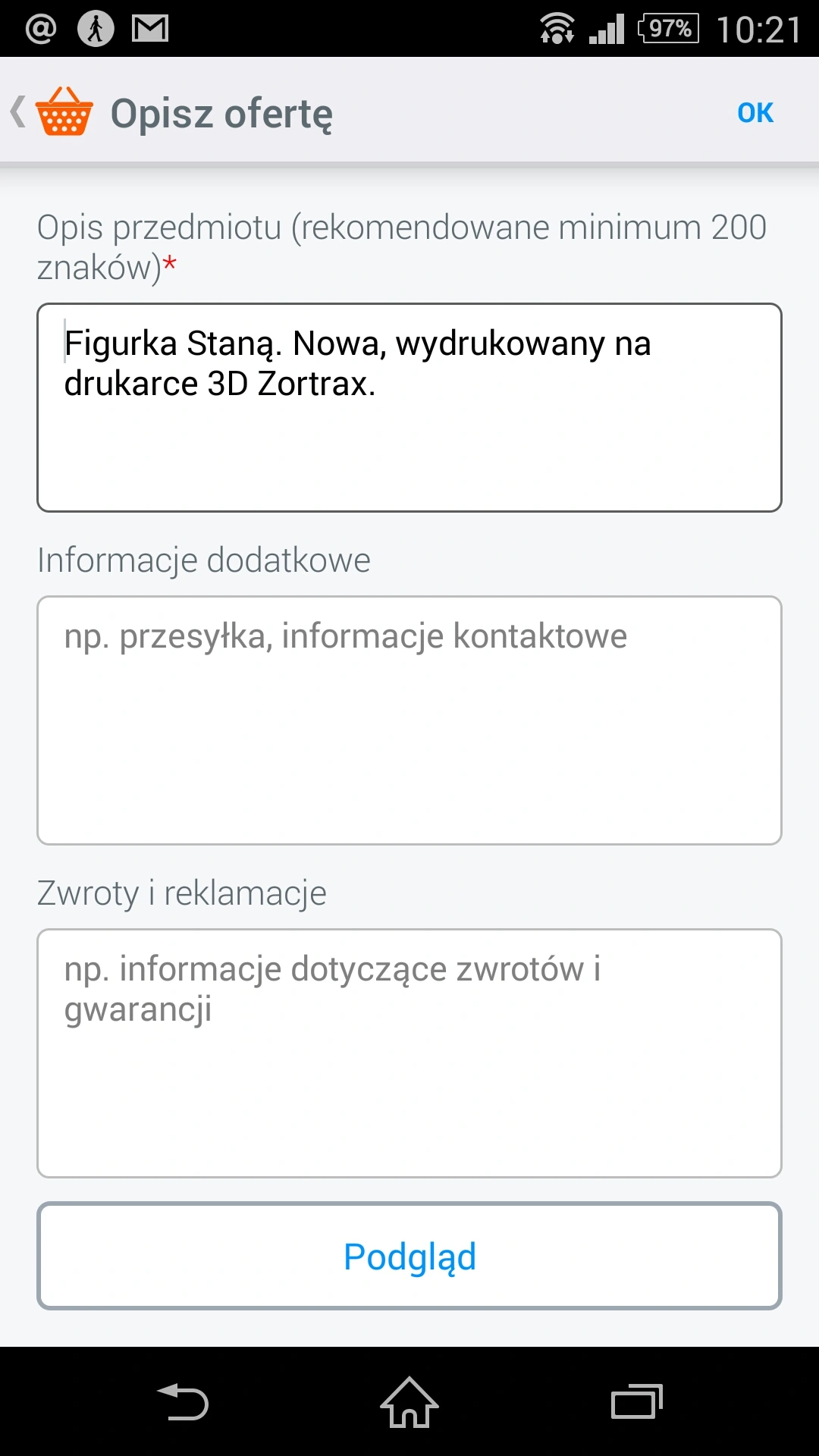Select the Zwroty i reklamacje field
This screenshot has height=1456, width=819.
(x=409, y=1053)
